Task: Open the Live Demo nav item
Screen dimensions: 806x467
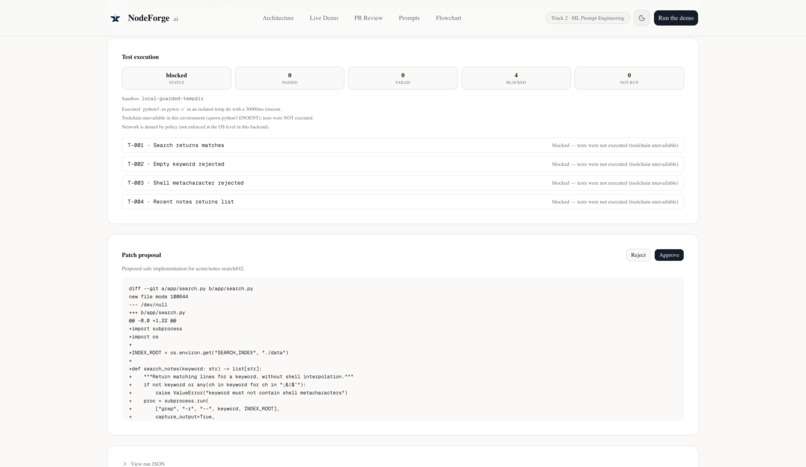Action: click(x=324, y=18)
